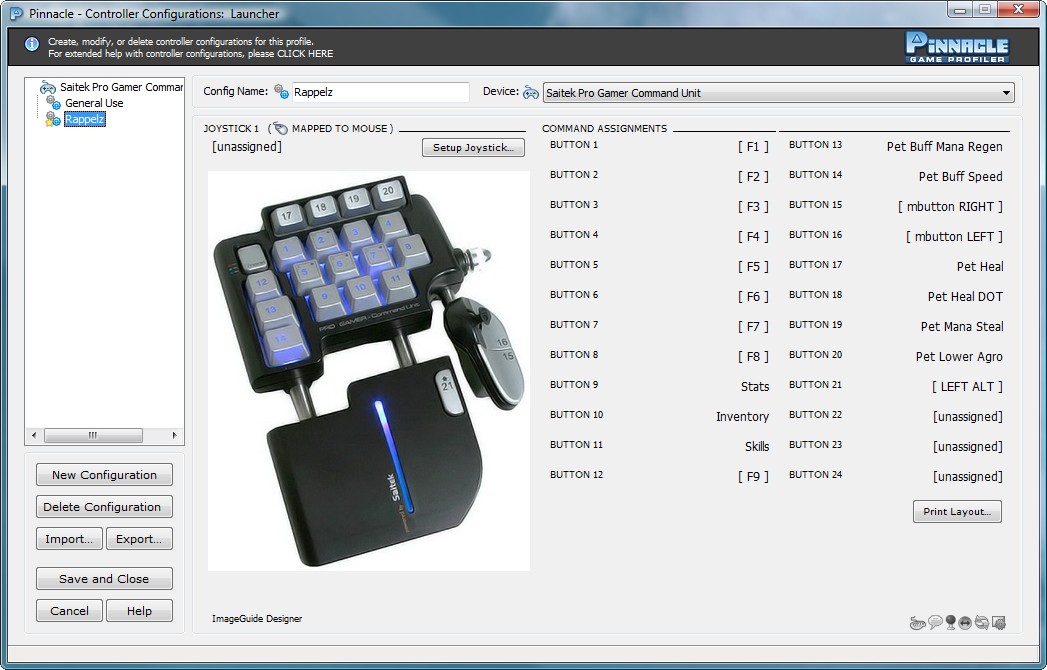Click the [ mbutton RIGHT ] assignment
Image resolution: width=1047 pixels, height=670 pixels.
point(950,206)
